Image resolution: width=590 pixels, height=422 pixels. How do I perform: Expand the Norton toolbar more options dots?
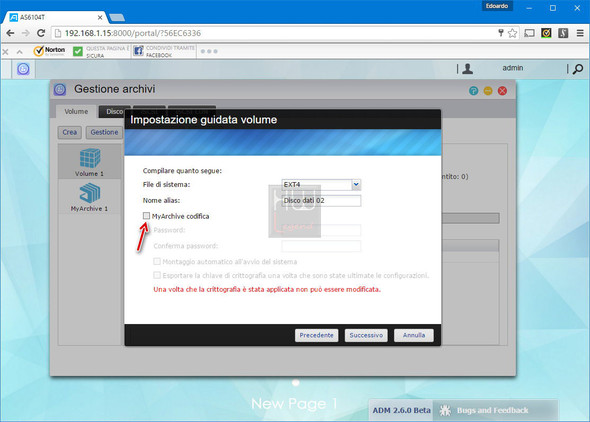point(209,51)
